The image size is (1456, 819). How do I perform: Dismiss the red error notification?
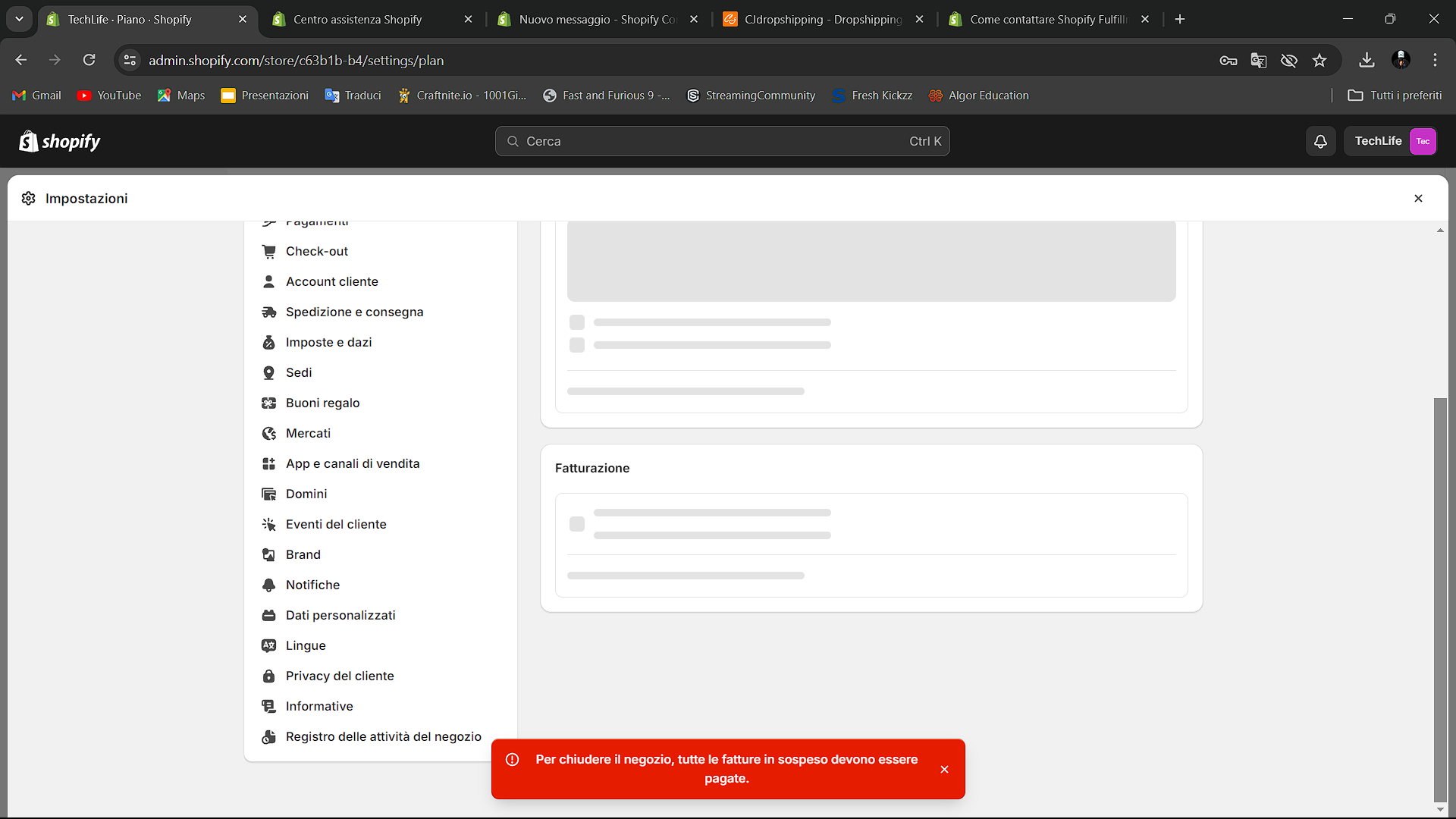[944, 770]
